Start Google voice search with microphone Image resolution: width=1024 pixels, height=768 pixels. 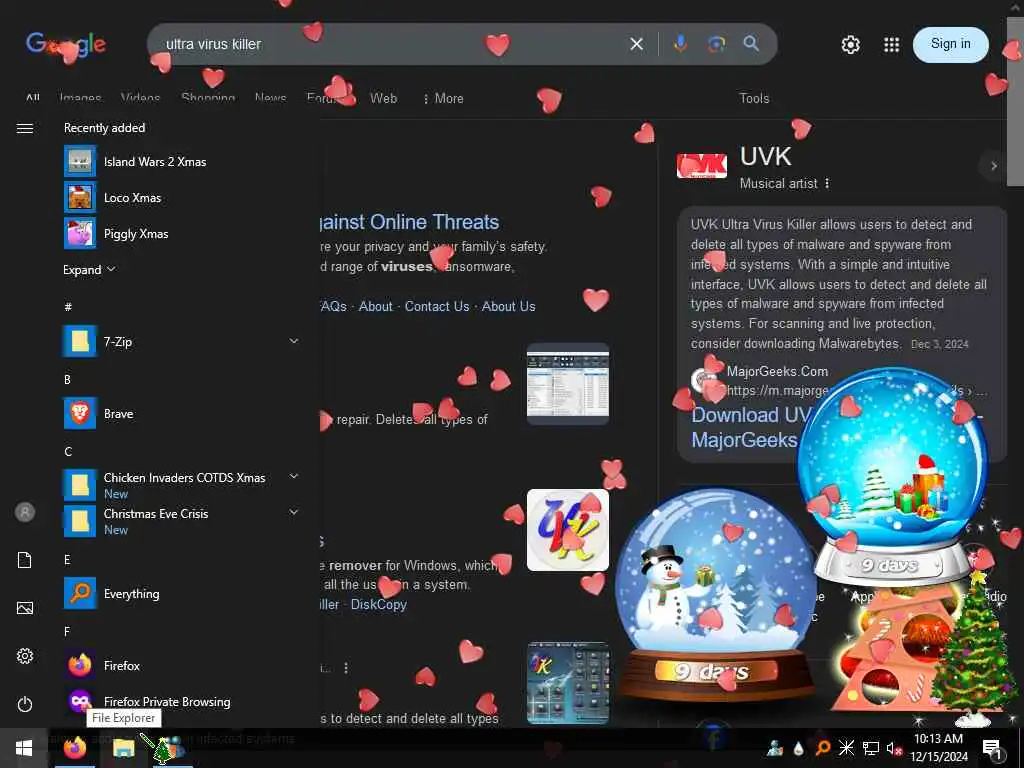[x=680, y=44]
